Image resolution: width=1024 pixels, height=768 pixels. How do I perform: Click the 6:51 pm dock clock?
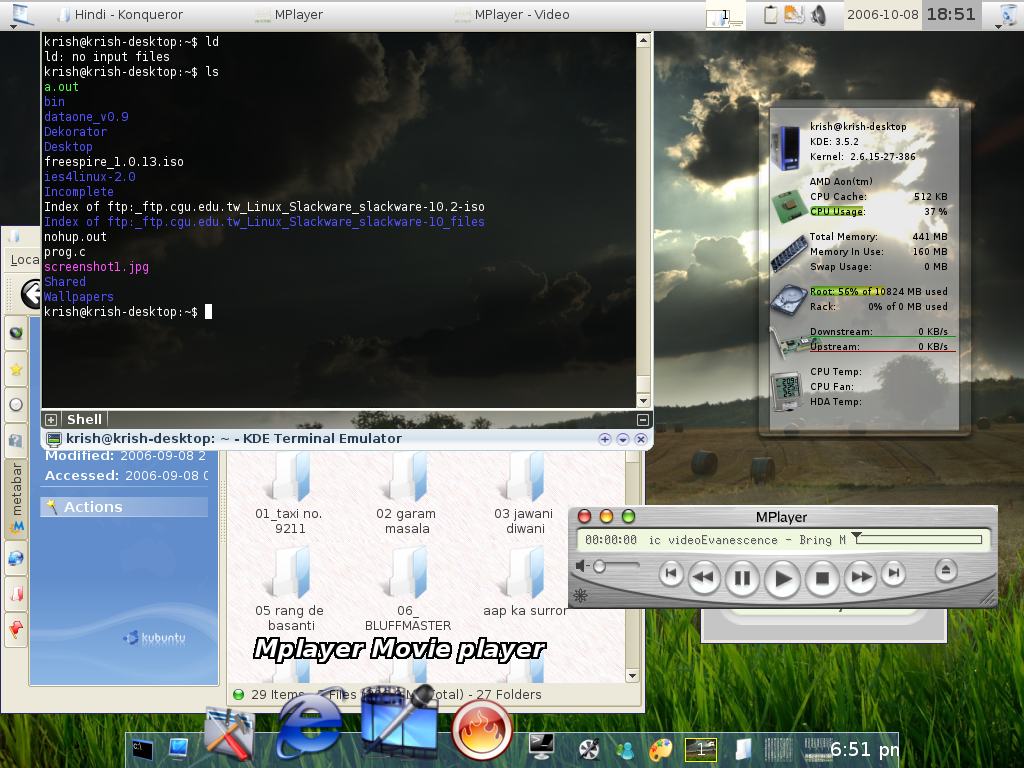(x=864, y=749)
